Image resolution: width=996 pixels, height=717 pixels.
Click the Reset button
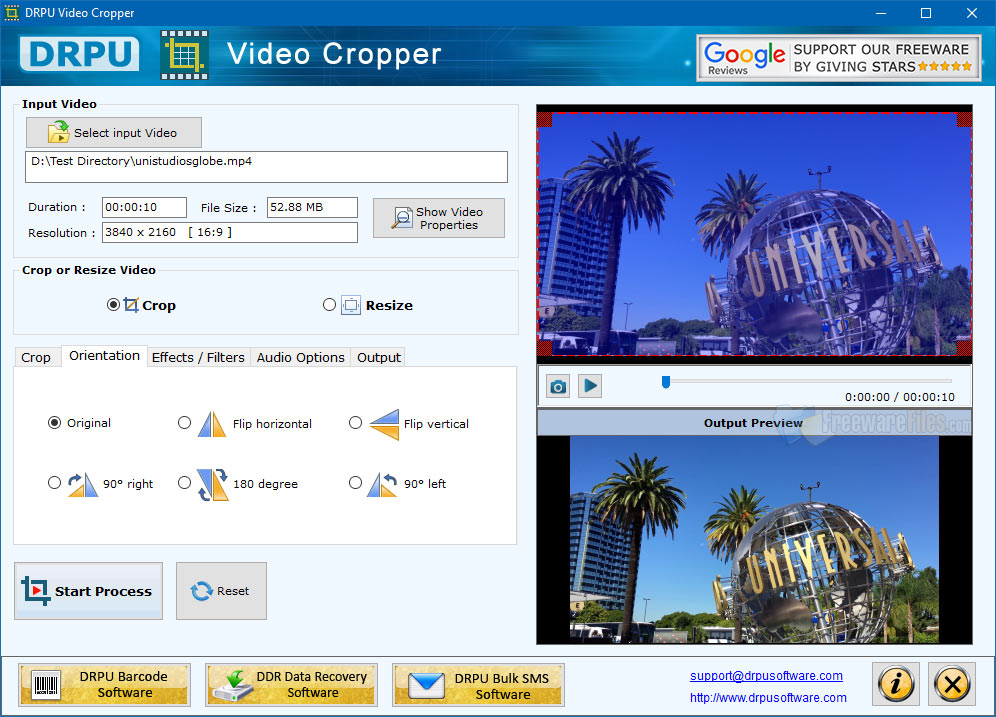[221, 591]
